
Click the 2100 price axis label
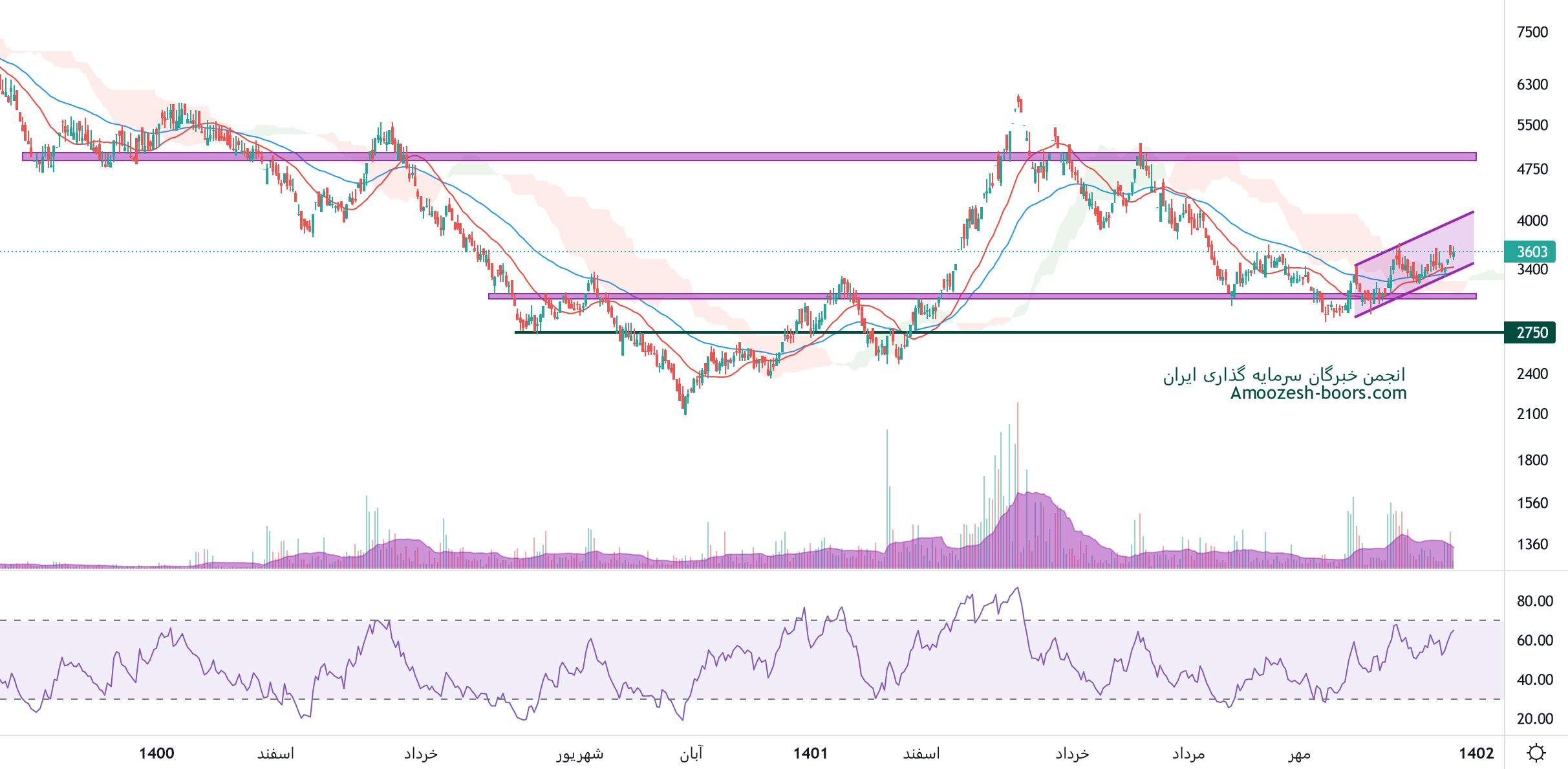[x=1532, y=414]
